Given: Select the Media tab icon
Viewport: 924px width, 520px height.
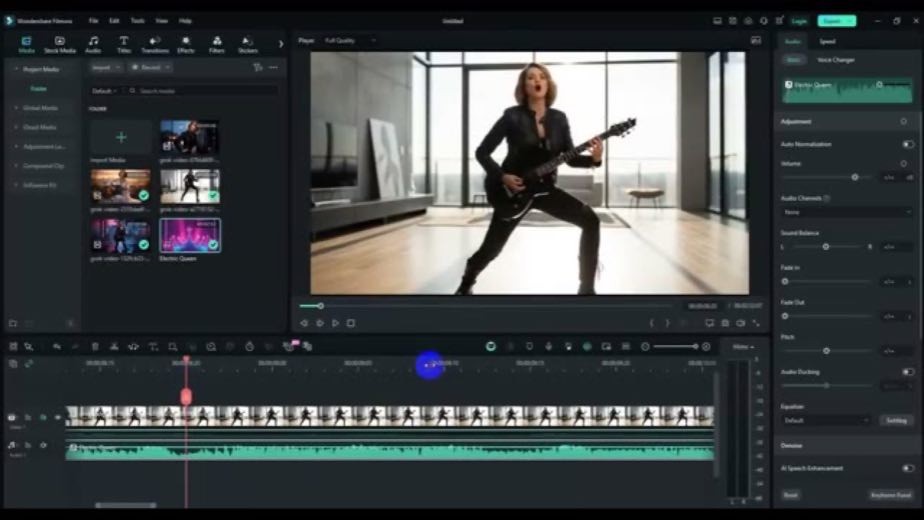Looking at the screenshot, I should [27, 44].
